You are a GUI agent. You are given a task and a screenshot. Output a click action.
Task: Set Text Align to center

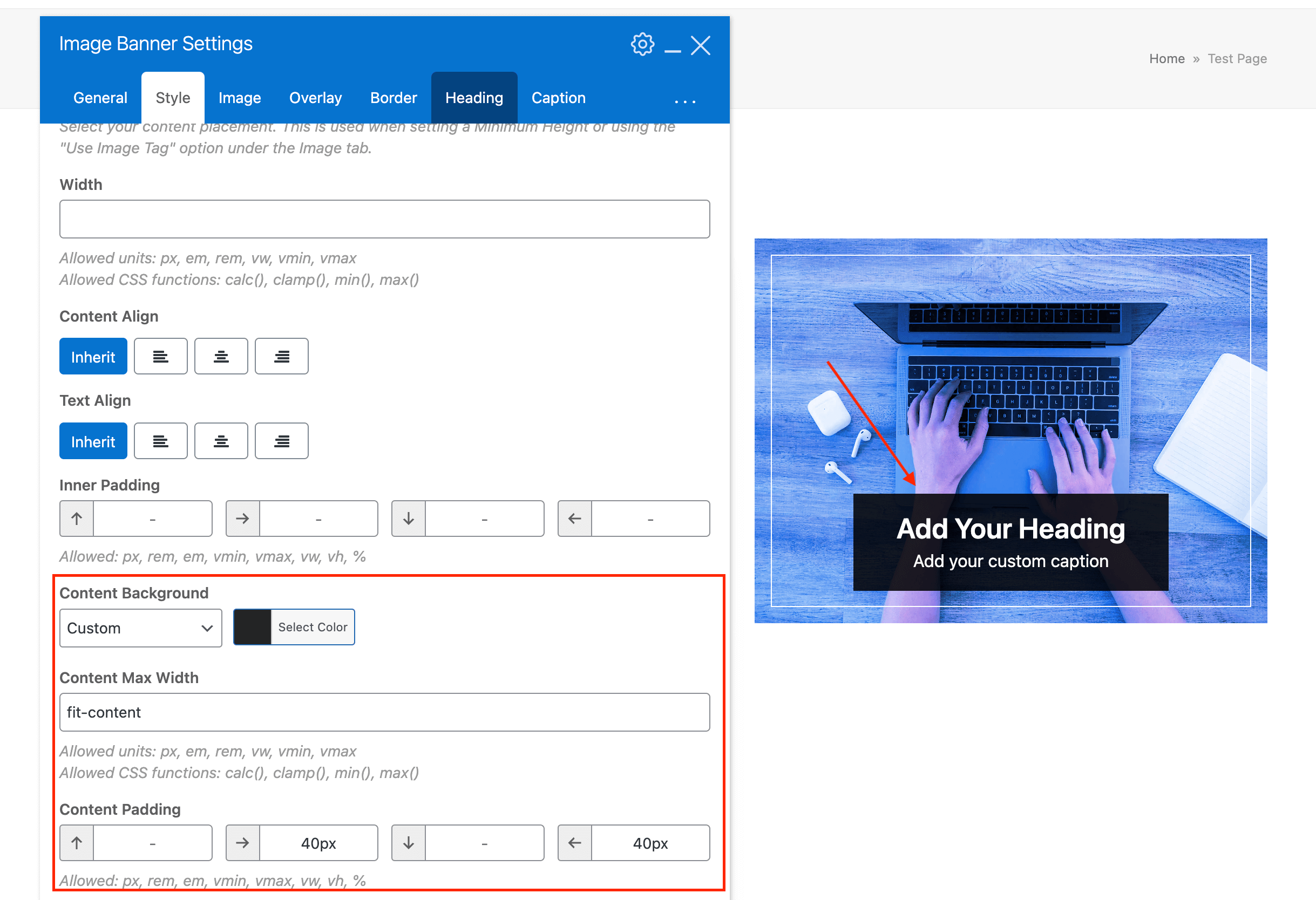(221, 441)
